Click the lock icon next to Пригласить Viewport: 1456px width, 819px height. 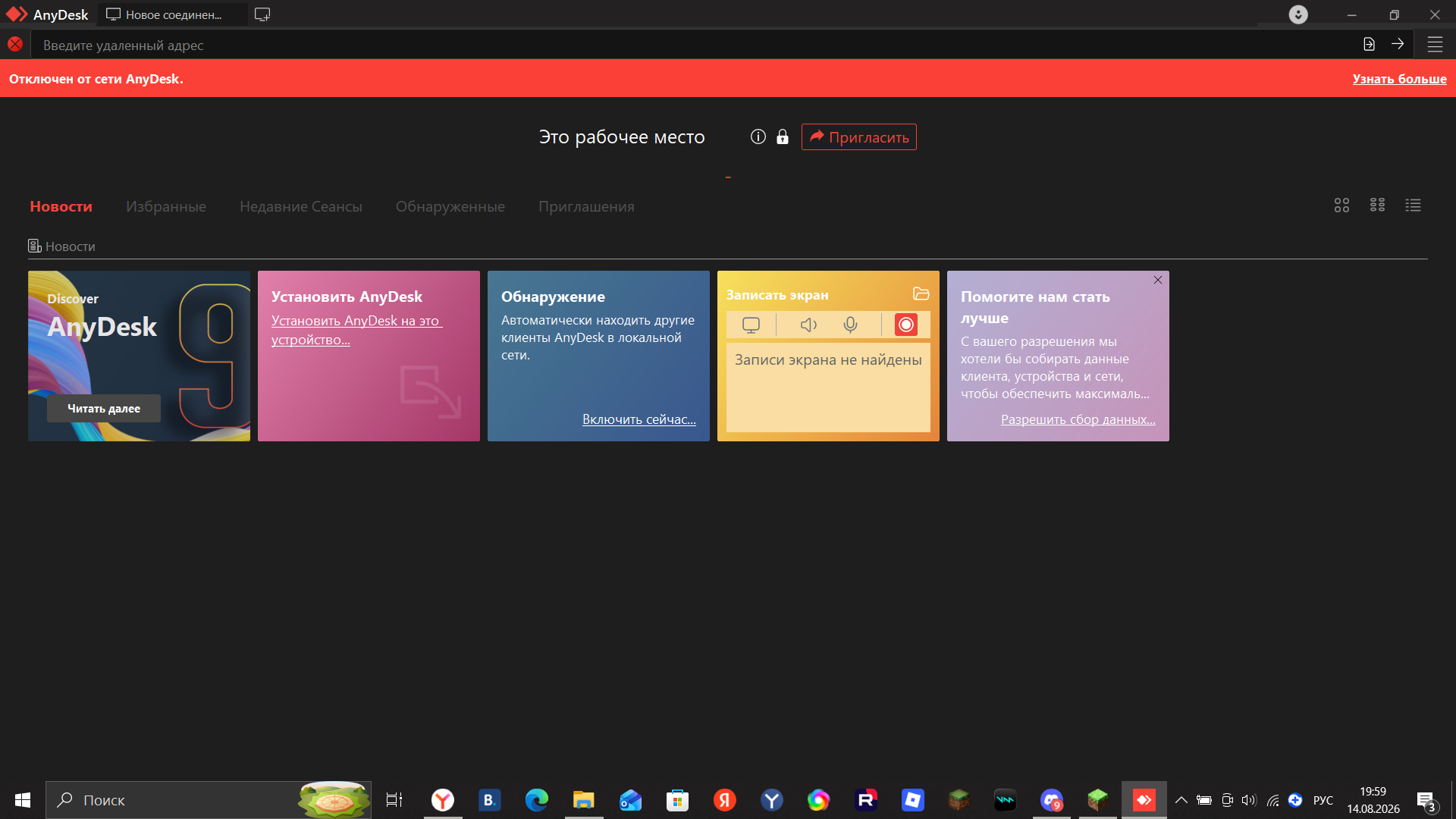pyautogui.click(x=783, y=136)
